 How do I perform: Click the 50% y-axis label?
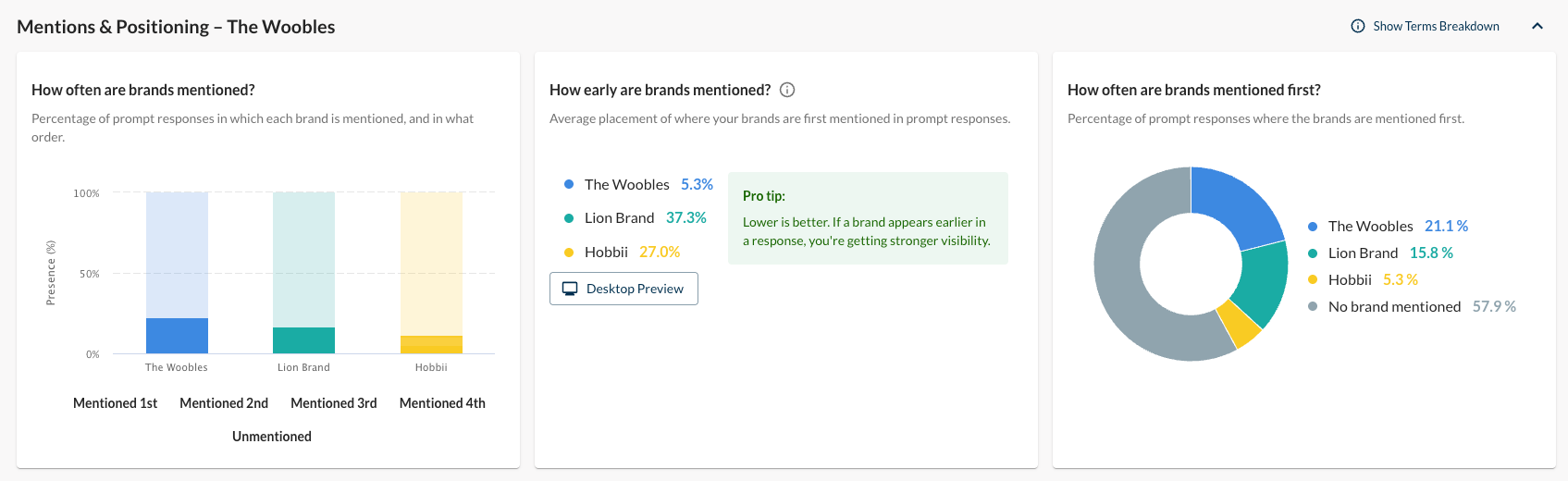(x=90, y=274)
